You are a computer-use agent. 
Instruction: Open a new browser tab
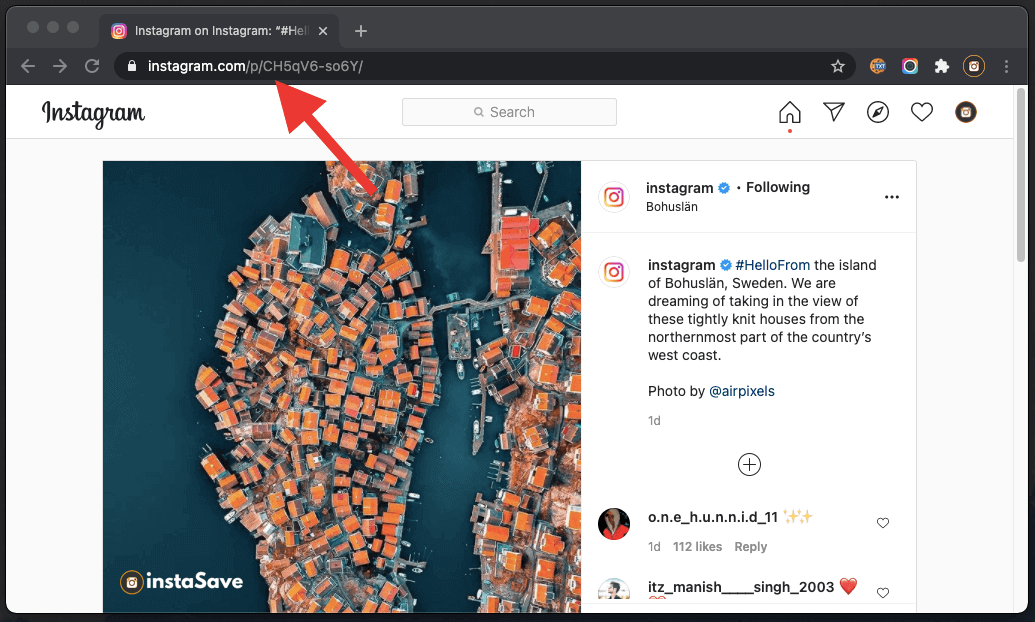360,30
